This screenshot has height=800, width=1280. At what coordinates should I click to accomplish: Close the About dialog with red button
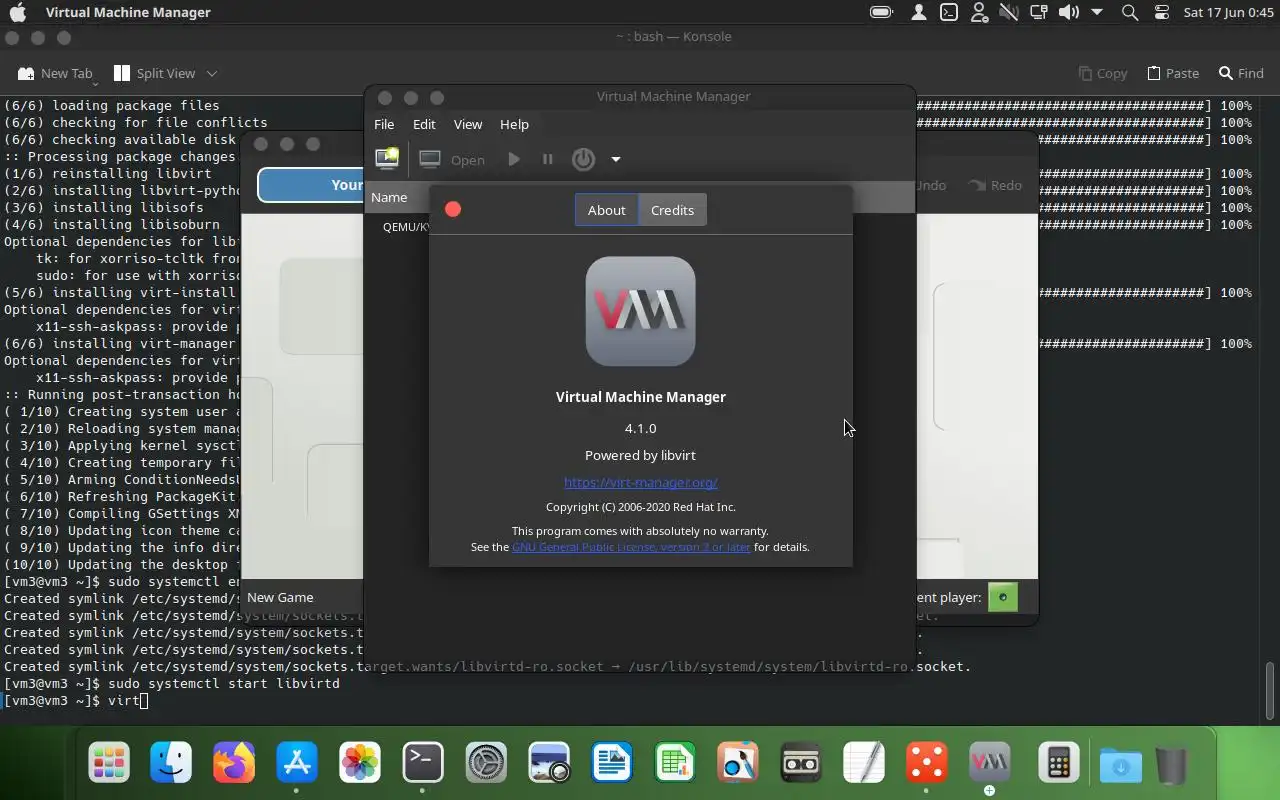tap(453, 209)
